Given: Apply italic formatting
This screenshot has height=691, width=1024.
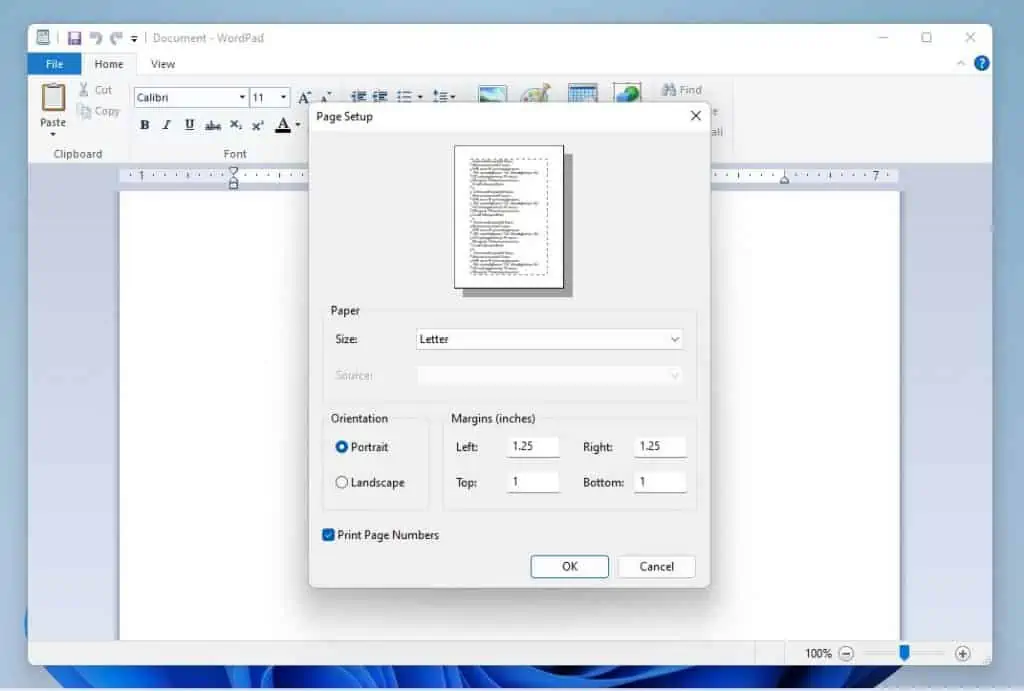Looking at the screenshot, I should point(166,124).
